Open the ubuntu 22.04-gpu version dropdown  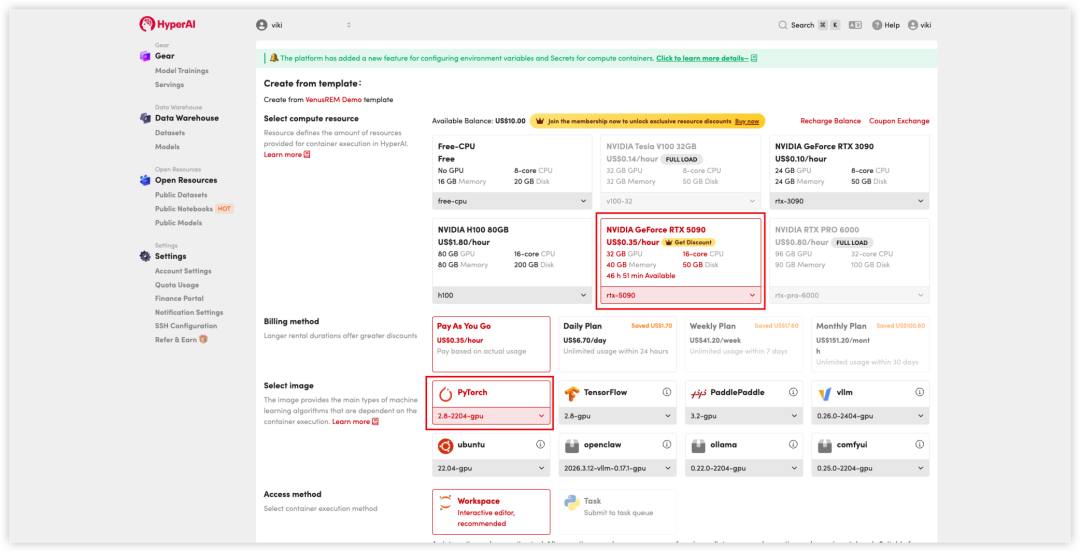click(x=491, y=468)
